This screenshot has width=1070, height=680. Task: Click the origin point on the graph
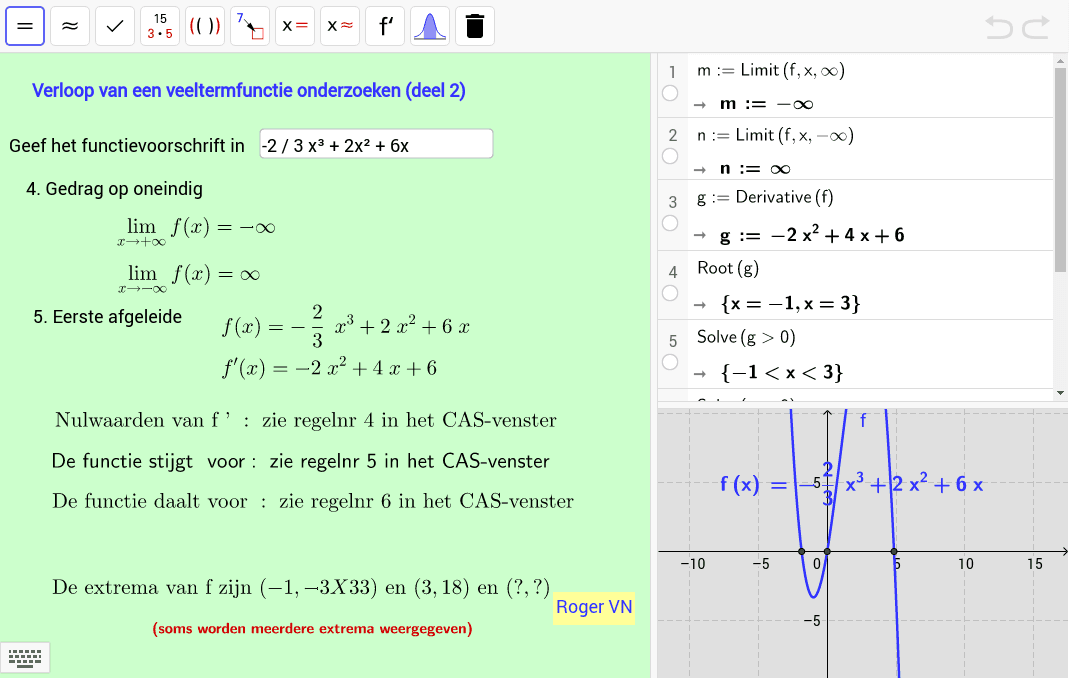827,551
